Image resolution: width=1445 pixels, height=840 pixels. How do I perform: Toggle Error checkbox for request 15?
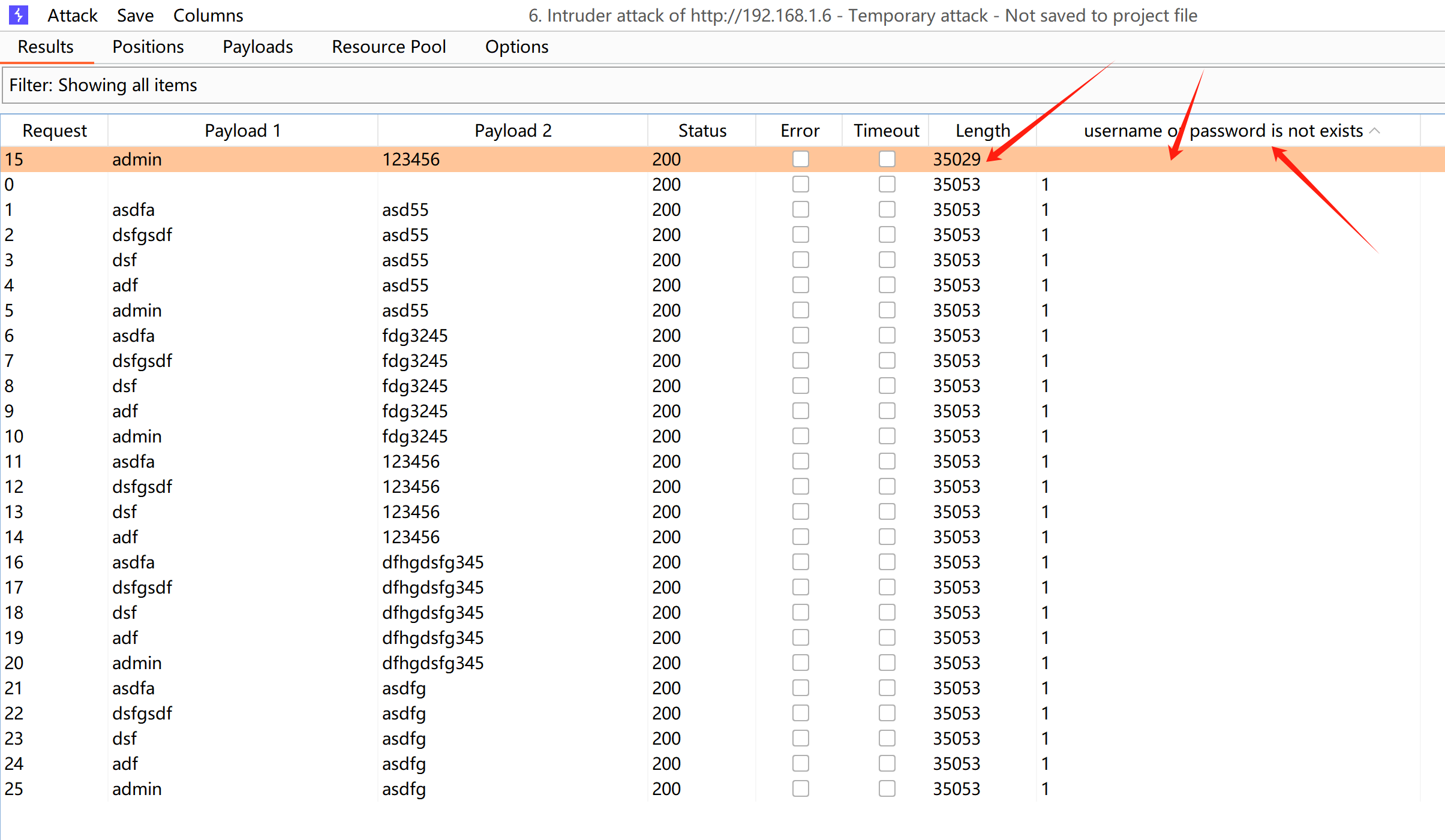click(800, 159)
